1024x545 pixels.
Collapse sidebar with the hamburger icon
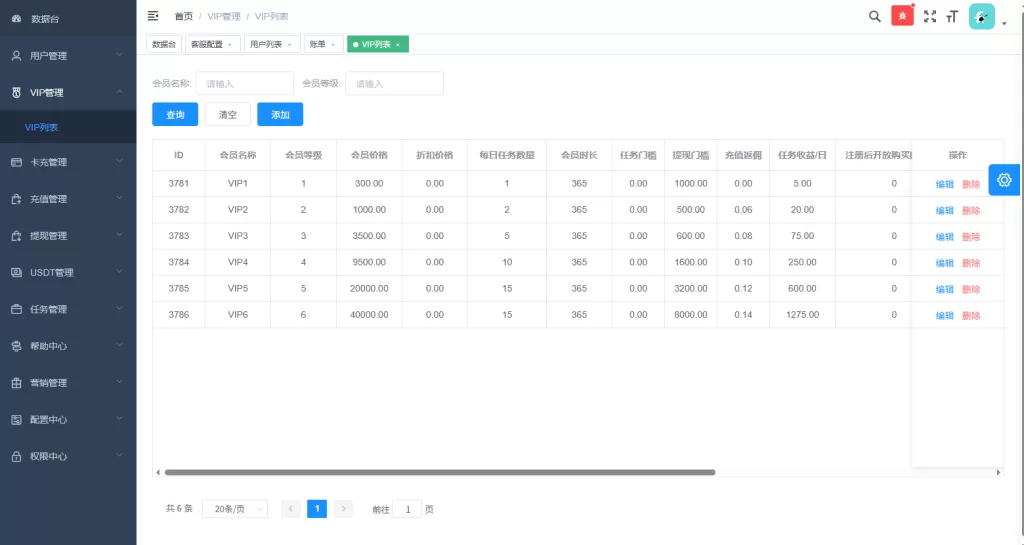(153, 16)
